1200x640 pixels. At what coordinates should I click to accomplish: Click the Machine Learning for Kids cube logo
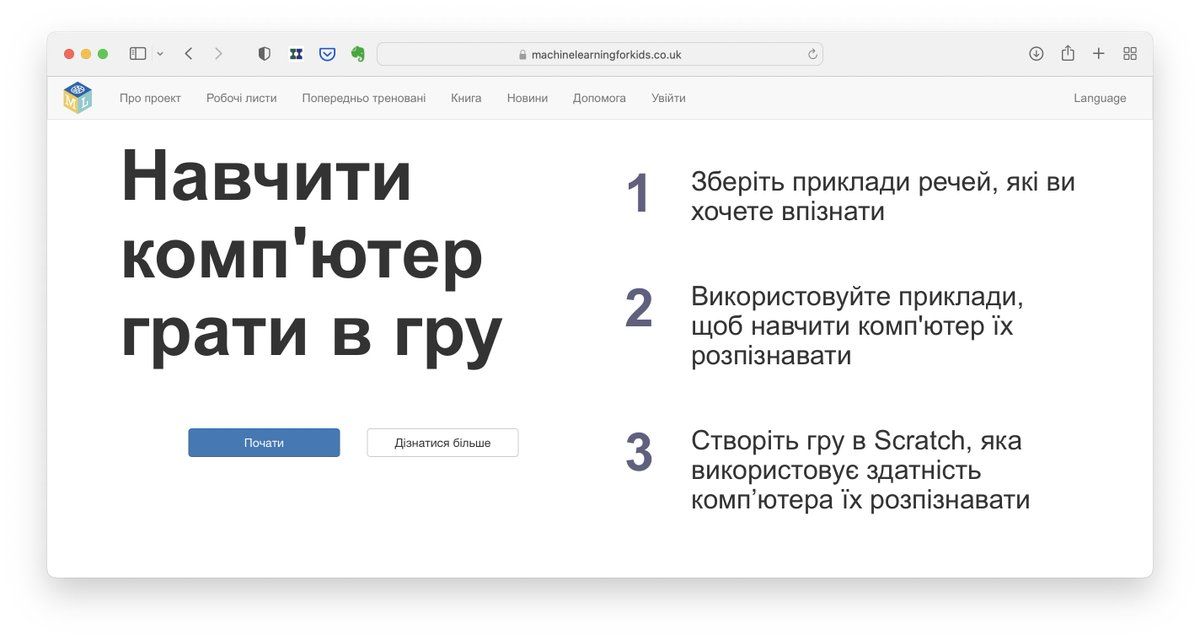77,98
